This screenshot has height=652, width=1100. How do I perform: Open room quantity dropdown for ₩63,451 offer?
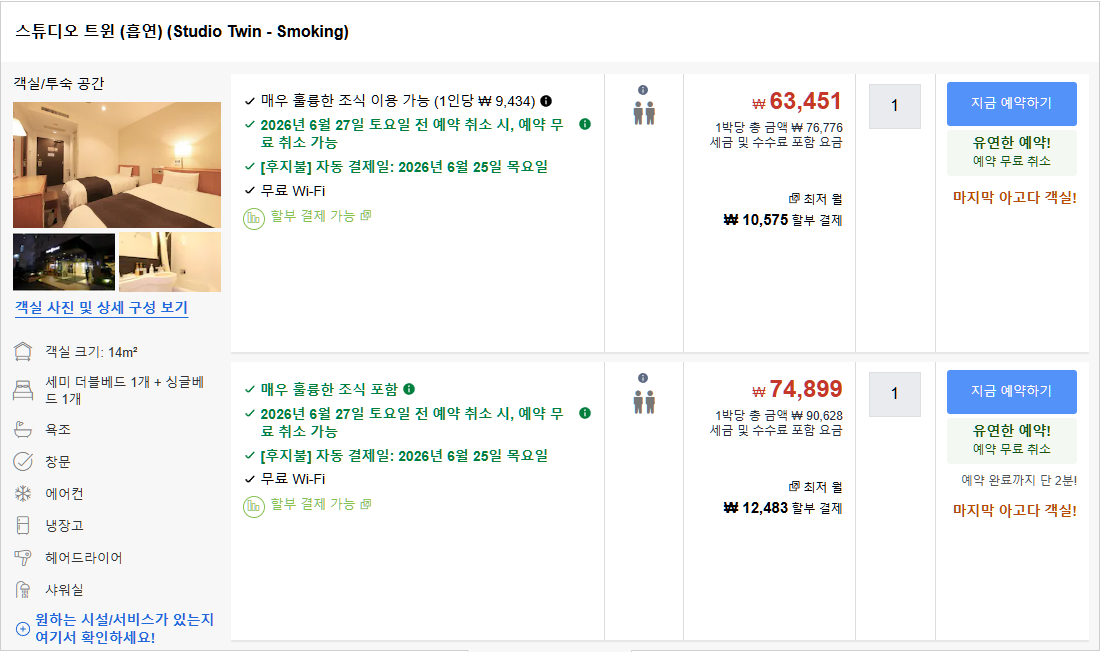click(x=894, y=106)
